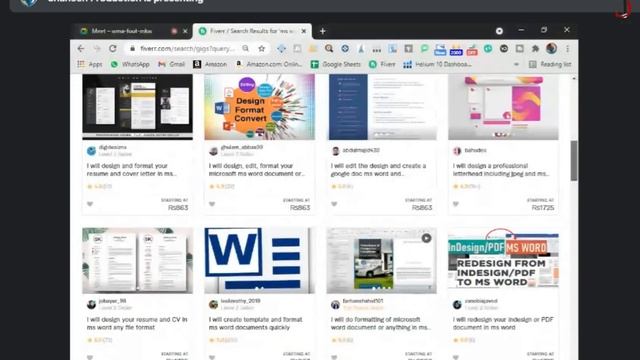Screen dimensions: 640x360
Task: Favorite the google doc ms word gig
Action: pos(334,204)
